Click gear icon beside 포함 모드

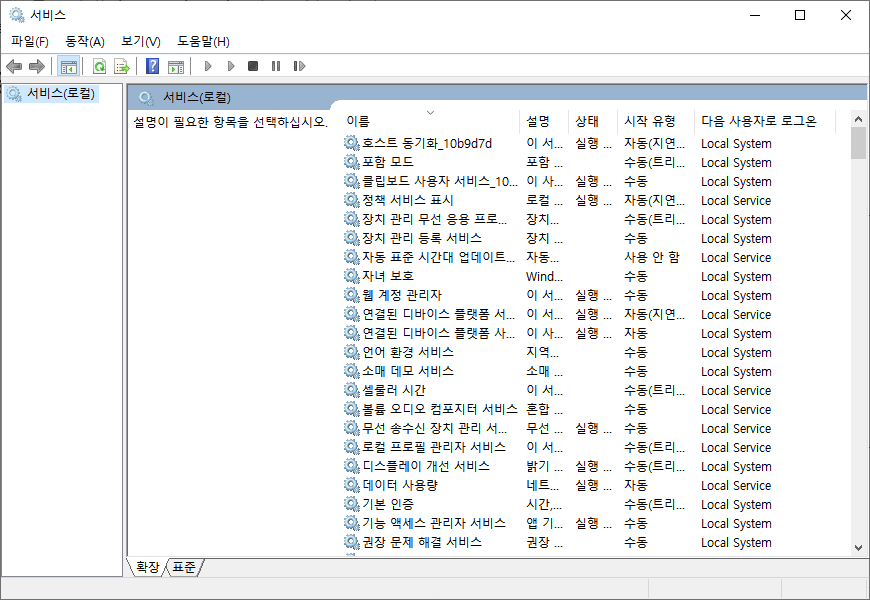click(352, 162)
